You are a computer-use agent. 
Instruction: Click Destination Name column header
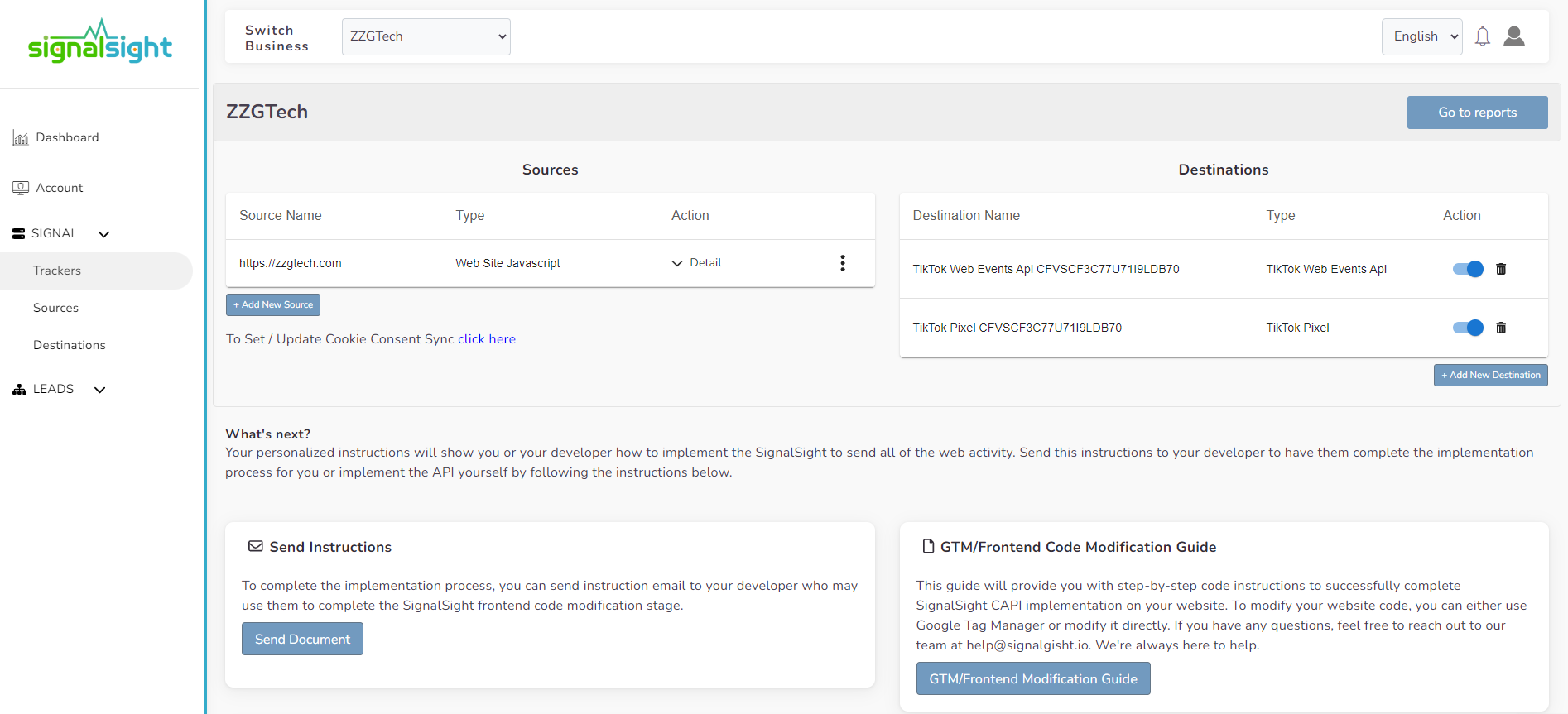click(x=966, y=215)
